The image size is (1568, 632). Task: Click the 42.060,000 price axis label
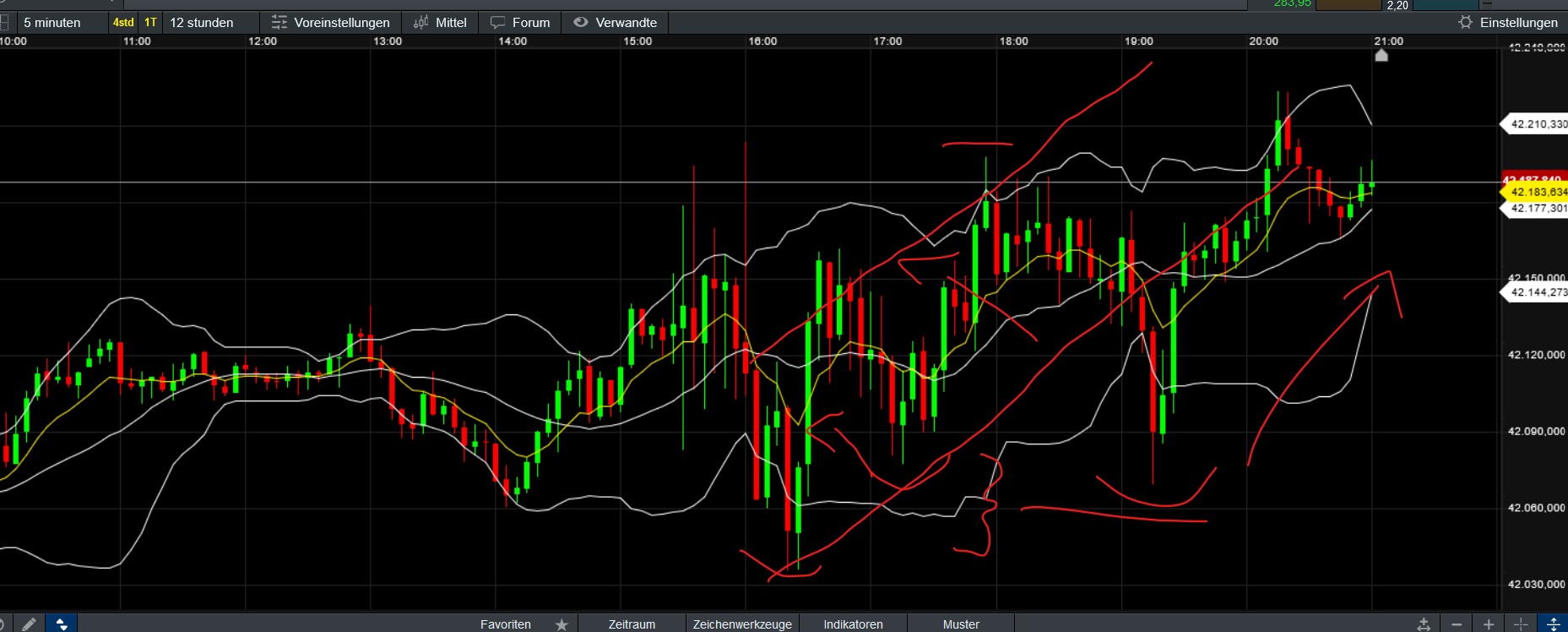point(1537,508)
